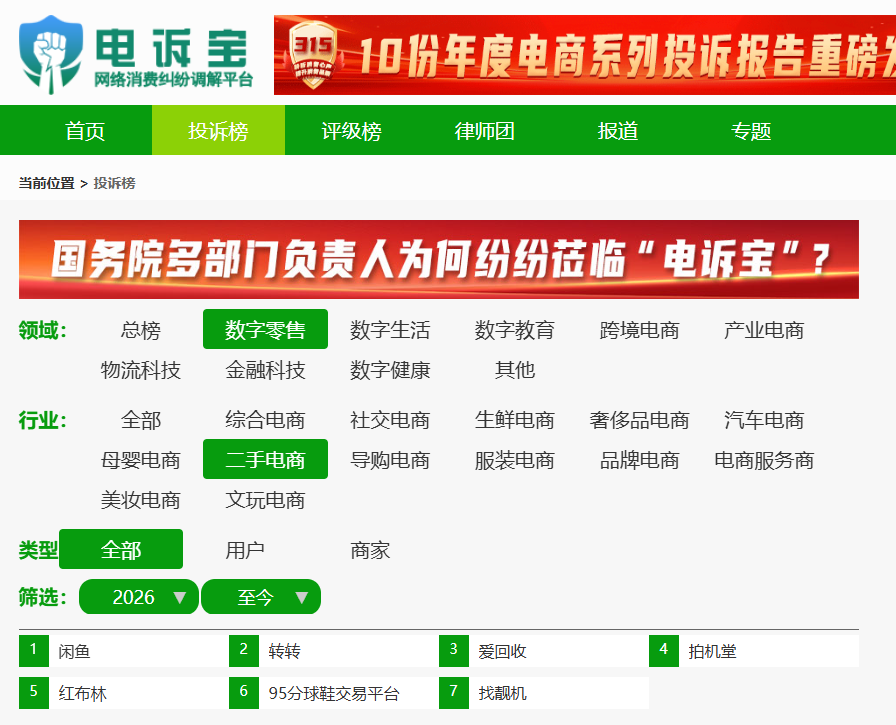This screenshot has height=725, width=896.
Task: Filter by 奢侈品电商 industry
Action: tap(639, 420)
